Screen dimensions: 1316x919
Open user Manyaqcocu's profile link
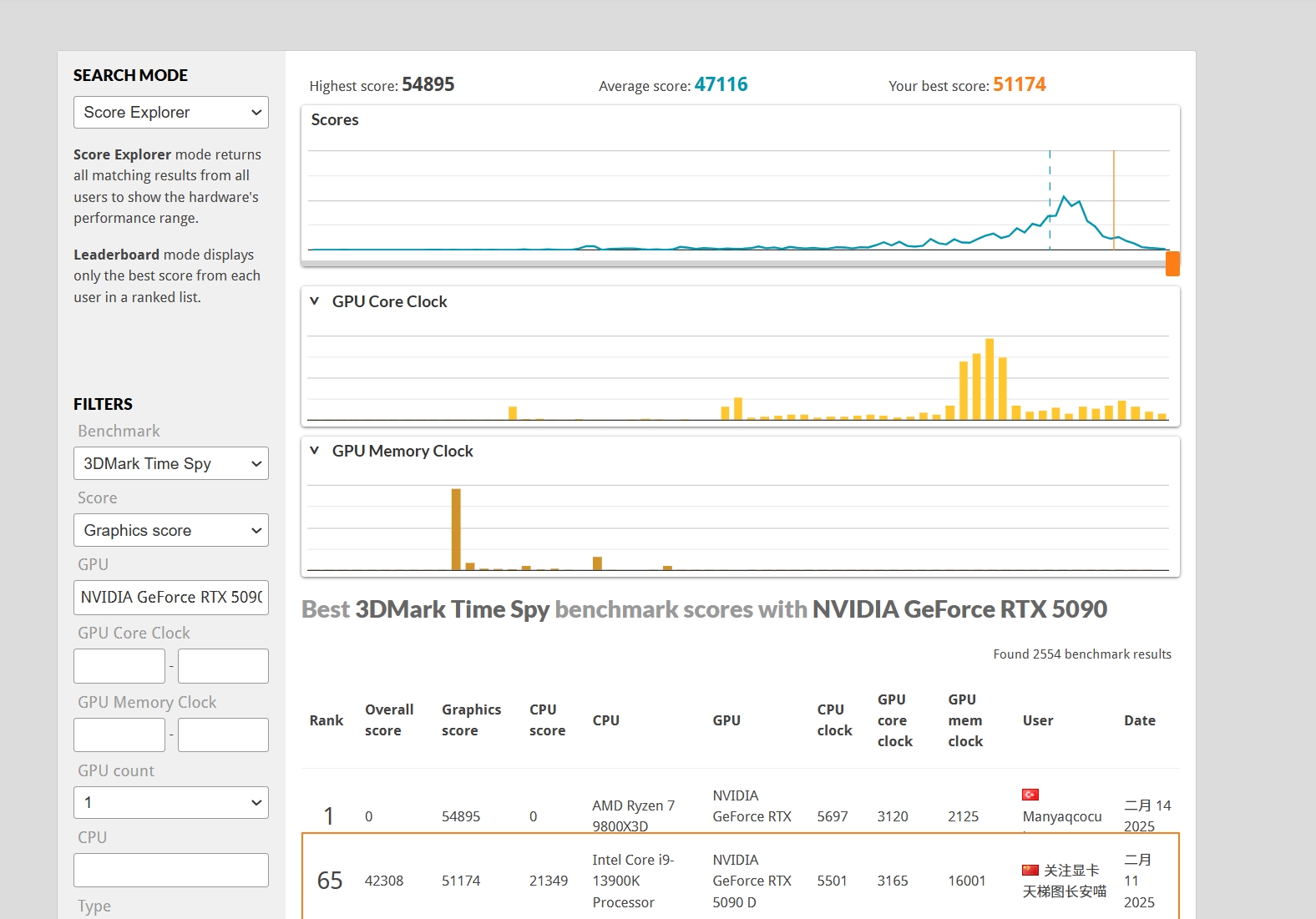click(x=1062, y=816)
